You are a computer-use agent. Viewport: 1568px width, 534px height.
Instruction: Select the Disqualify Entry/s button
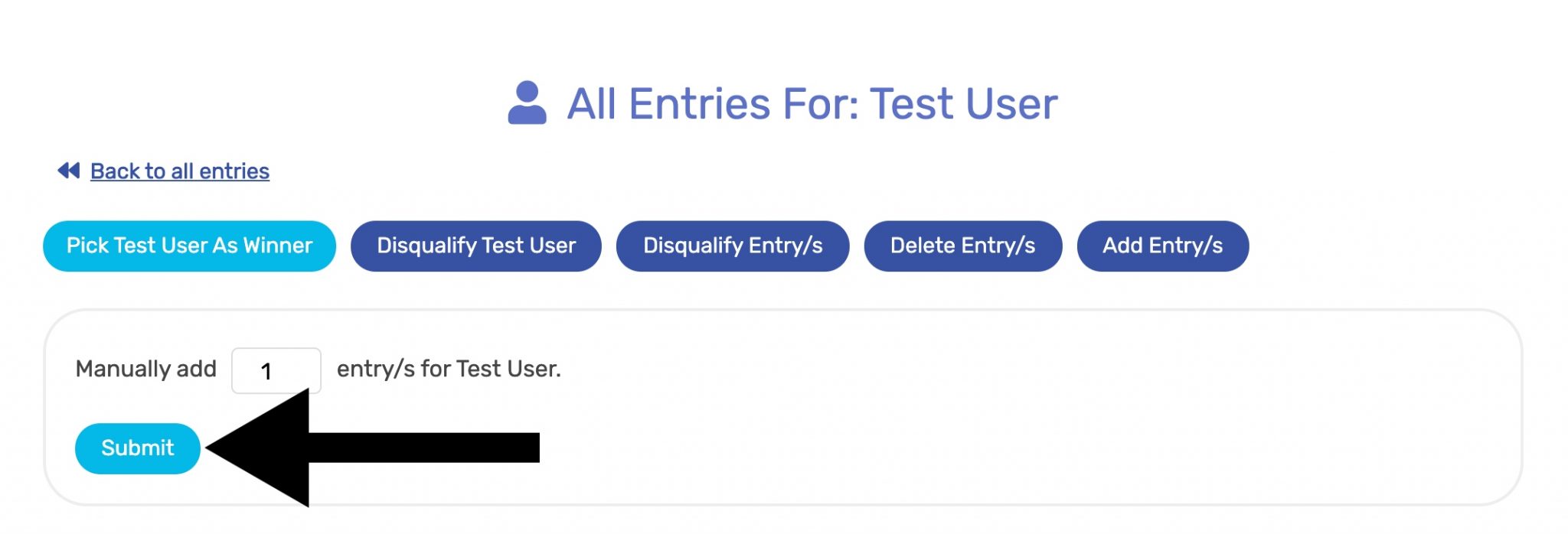(x=732, y=246)
